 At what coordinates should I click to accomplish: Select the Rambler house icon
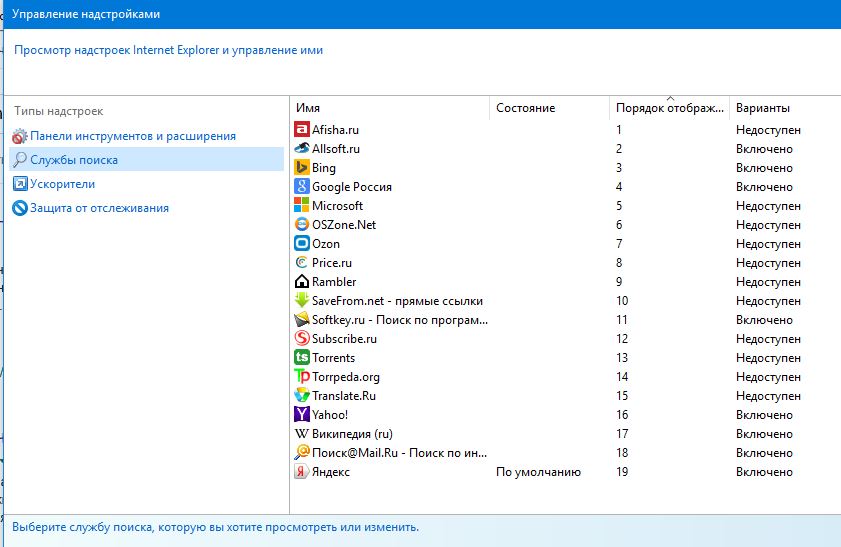(302, 282)
